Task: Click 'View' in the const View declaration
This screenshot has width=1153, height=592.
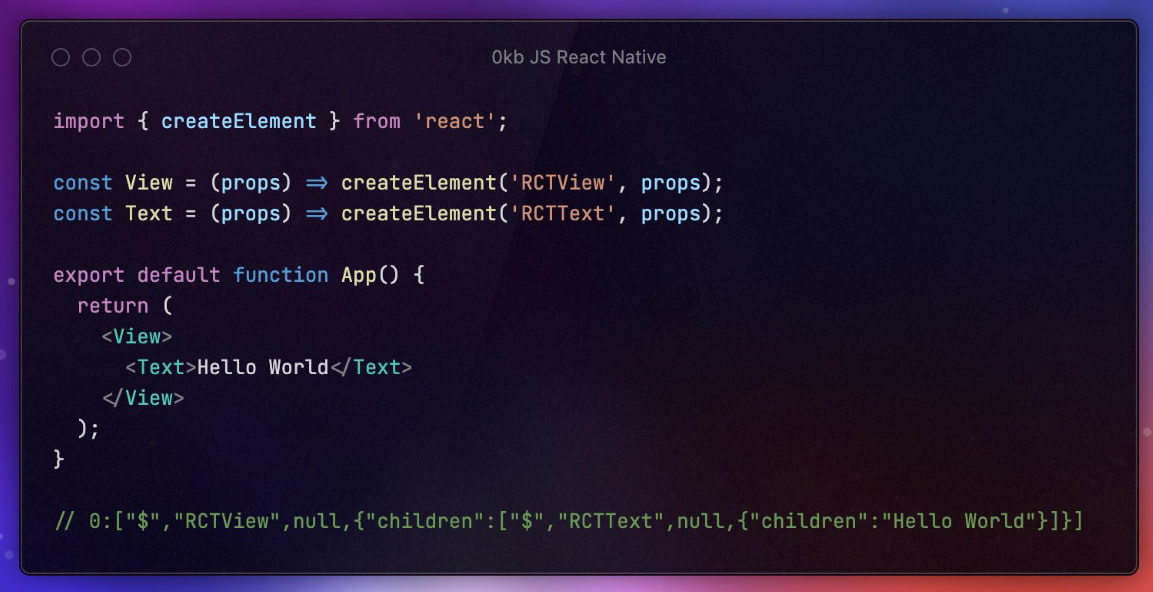Action: tap(149, 182)
